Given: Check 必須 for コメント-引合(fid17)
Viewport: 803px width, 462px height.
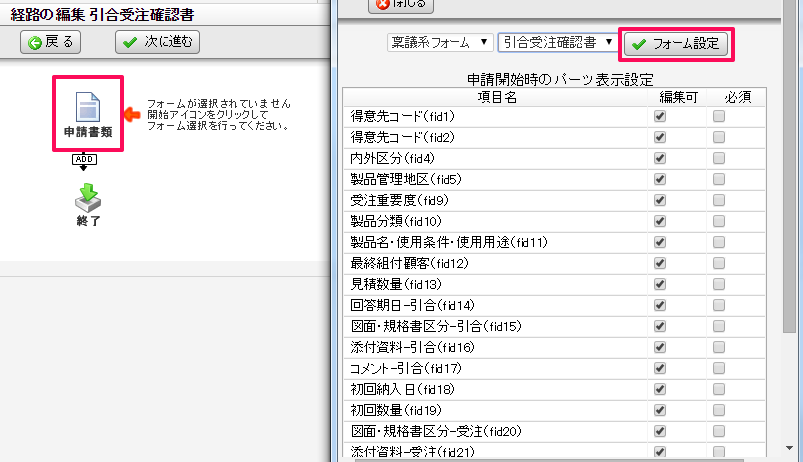Looking at the screenshot, I should coord(719,368).
